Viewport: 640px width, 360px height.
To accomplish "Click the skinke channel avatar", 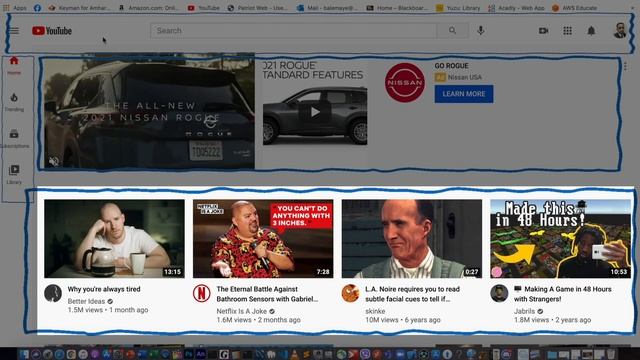I will [350, 293].
